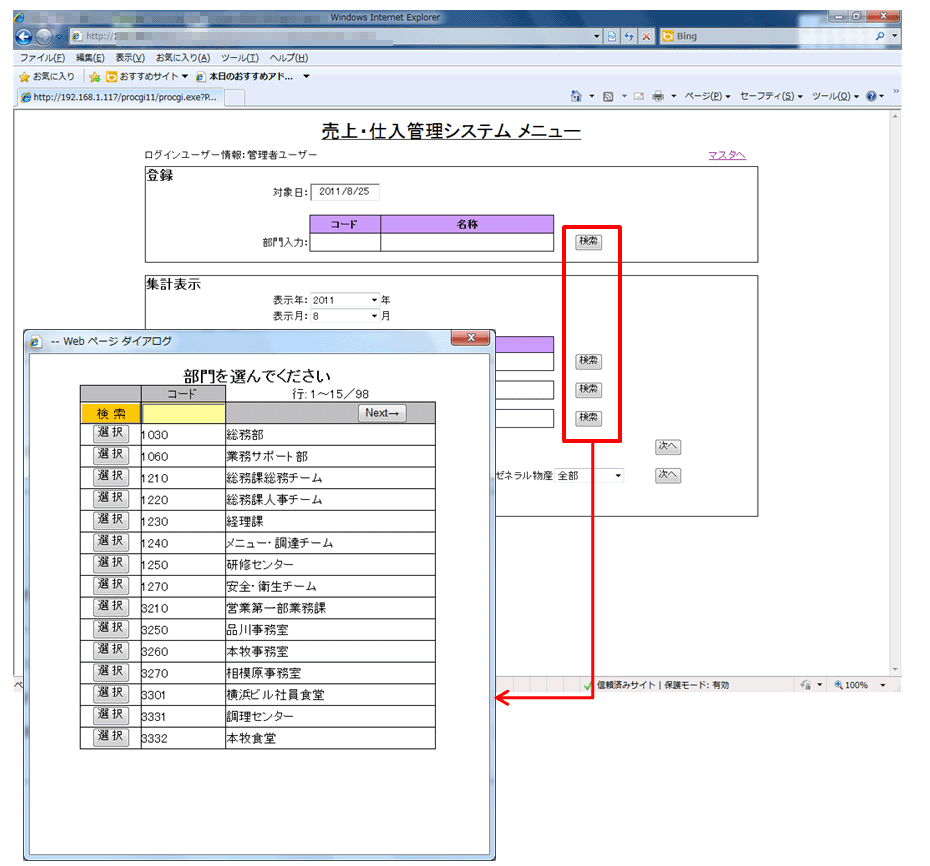Click the blue help question-mark icon
The width and height of the screenshot is (930, 866).
pos(871,96)
